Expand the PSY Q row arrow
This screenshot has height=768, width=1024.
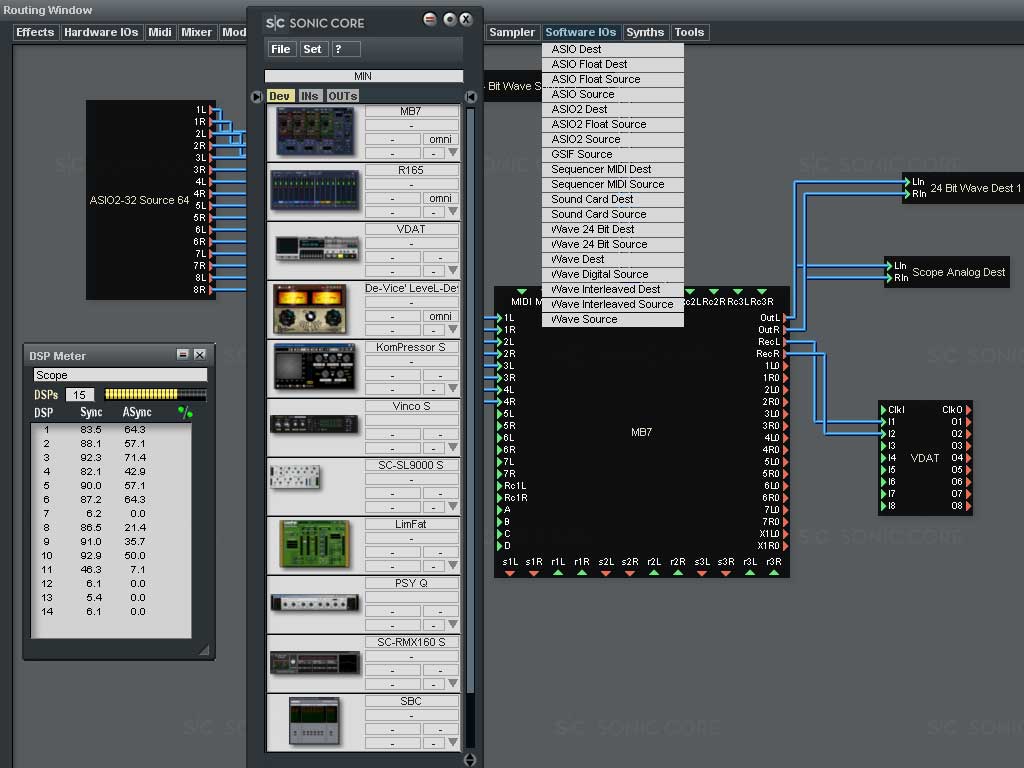[x=453, y=624]
